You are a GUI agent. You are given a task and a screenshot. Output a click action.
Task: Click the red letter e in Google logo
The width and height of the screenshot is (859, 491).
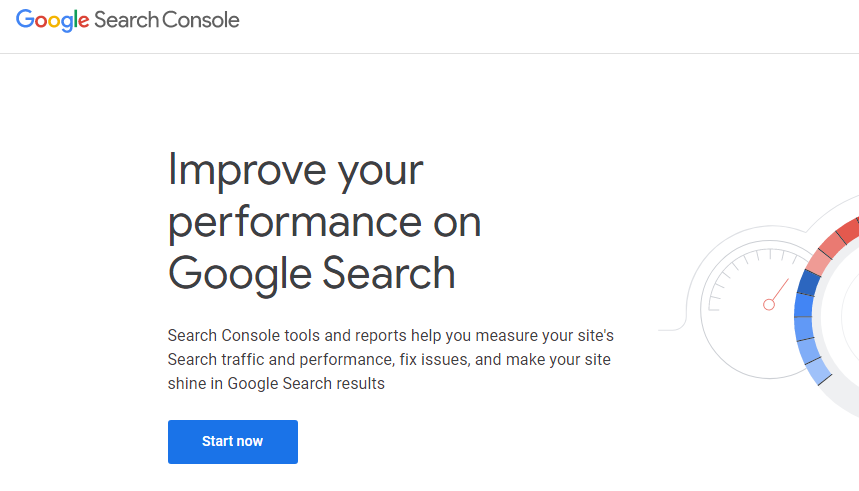tap(83, 22)
